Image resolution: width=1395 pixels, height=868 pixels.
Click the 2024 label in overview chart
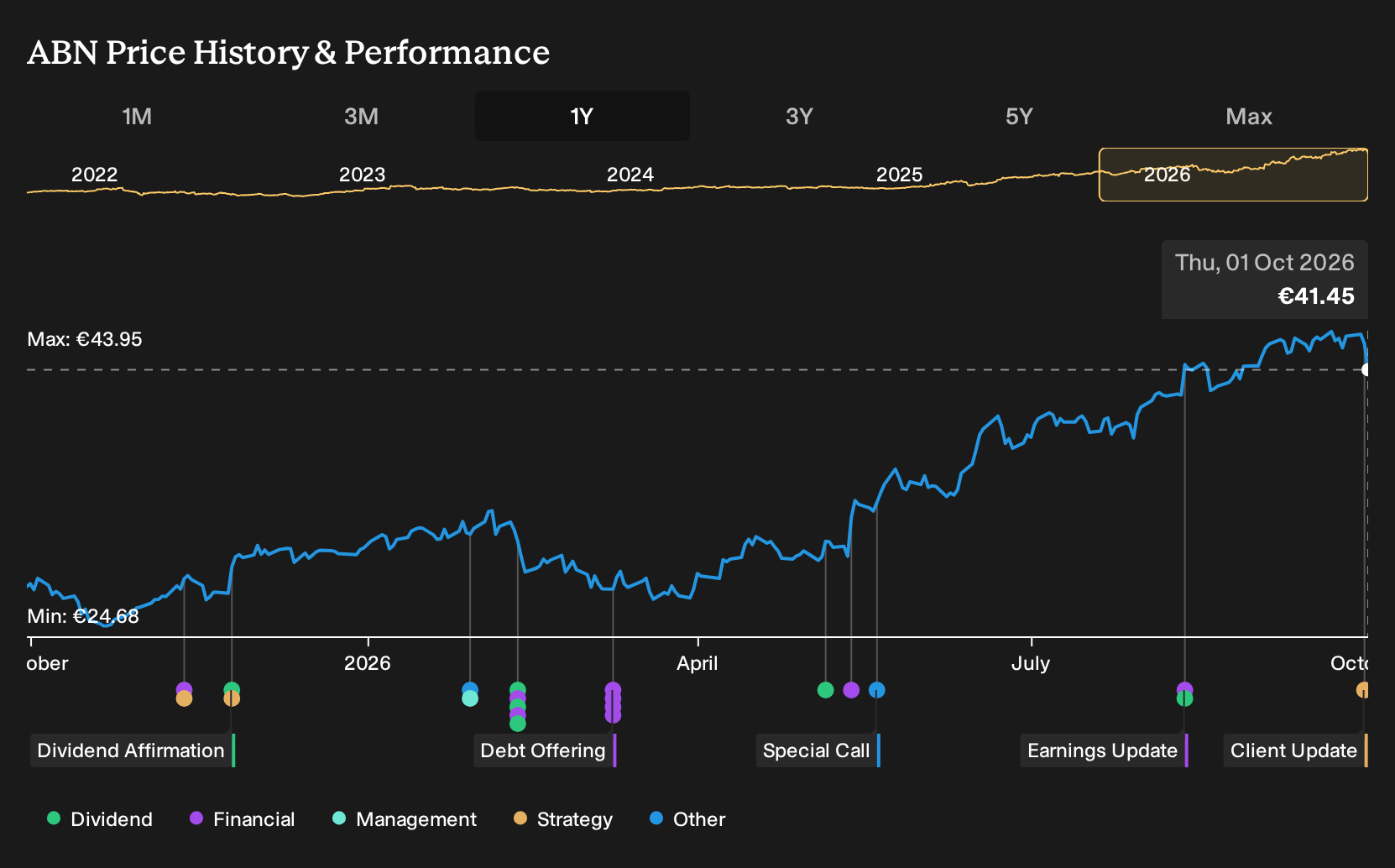(x=630, y=175)
